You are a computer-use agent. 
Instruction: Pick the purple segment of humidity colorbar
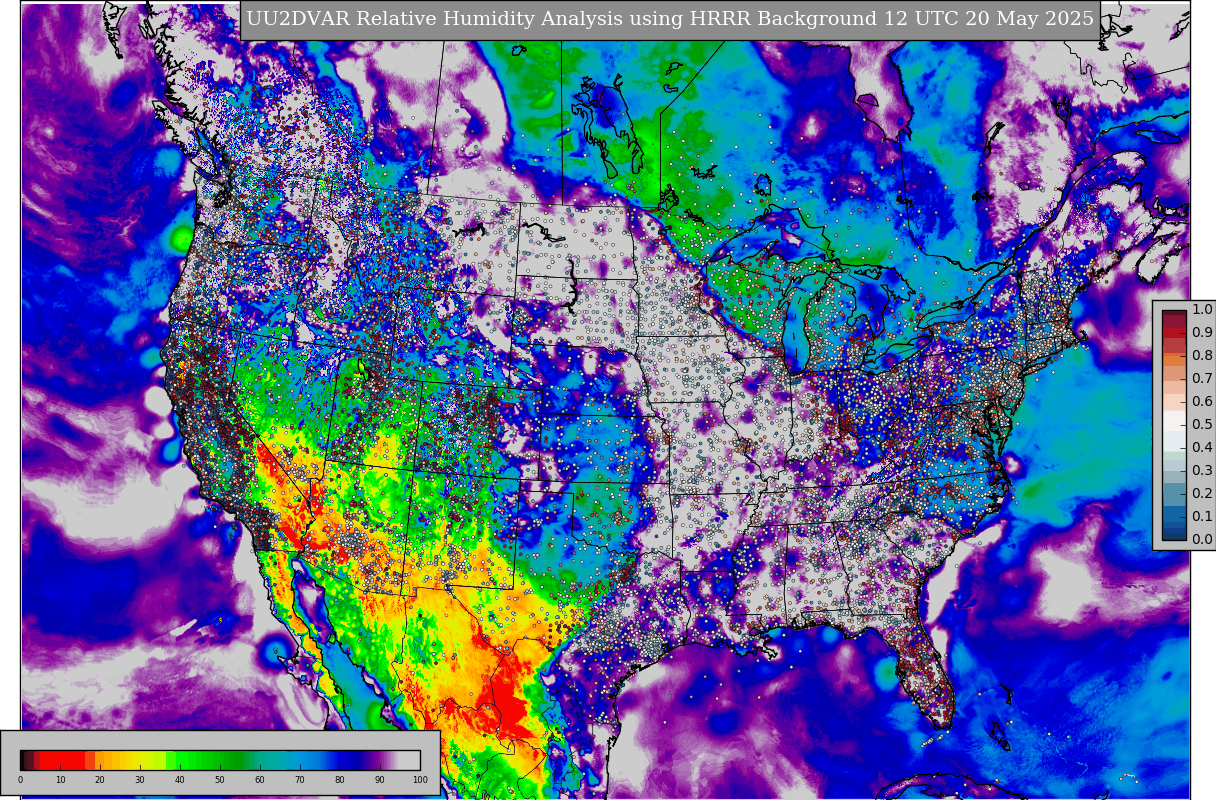(x=376, y=760)
